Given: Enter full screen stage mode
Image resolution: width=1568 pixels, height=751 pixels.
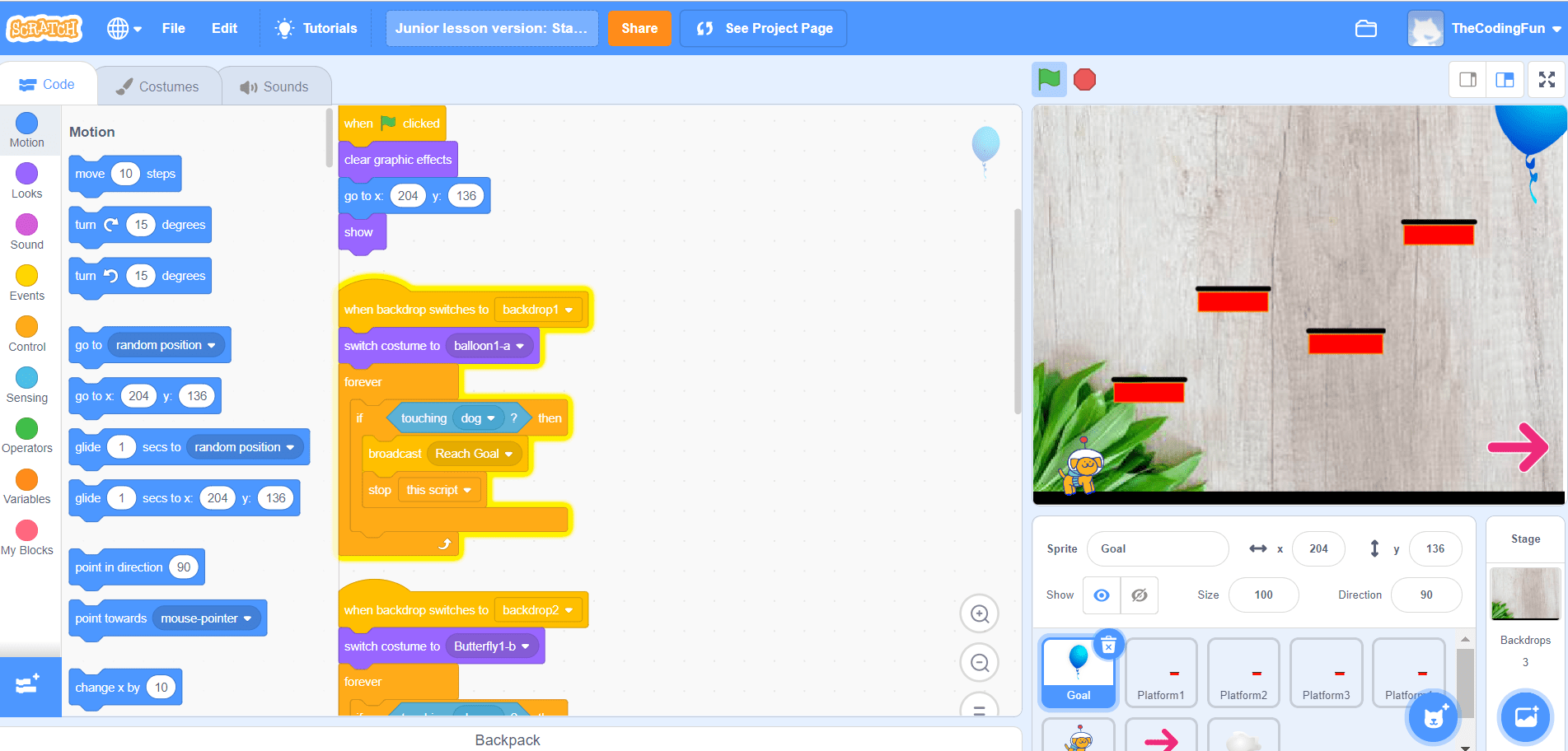Looking at the screenshot, I should [x=1547, y=80].
